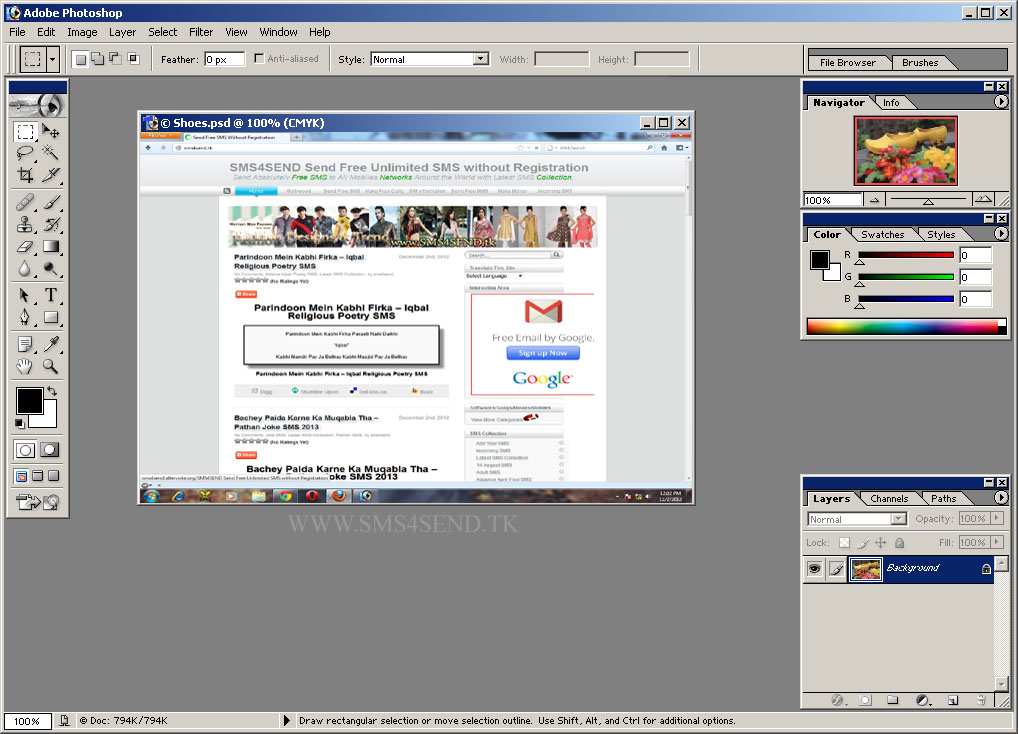
Task: Open the Color panel flyout menu
Action: click(1001, 234)
